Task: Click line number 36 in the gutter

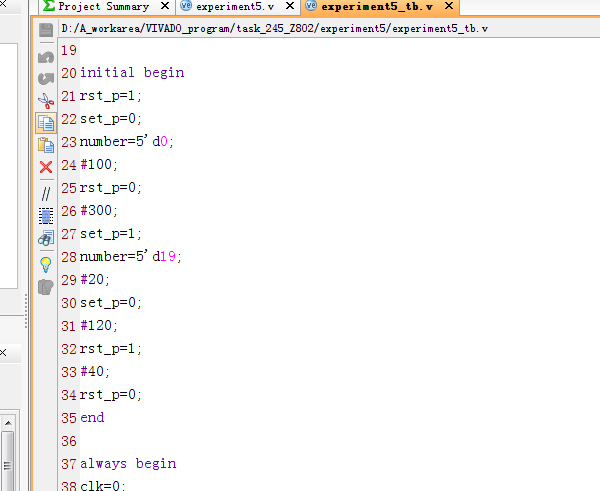Action: click(x=69, y=441)
